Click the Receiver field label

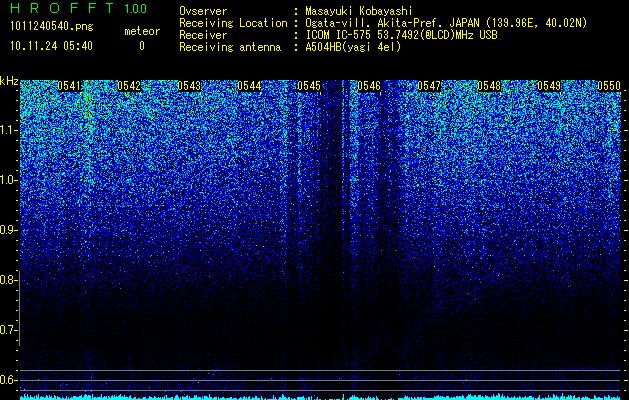[x=203, y=35]
